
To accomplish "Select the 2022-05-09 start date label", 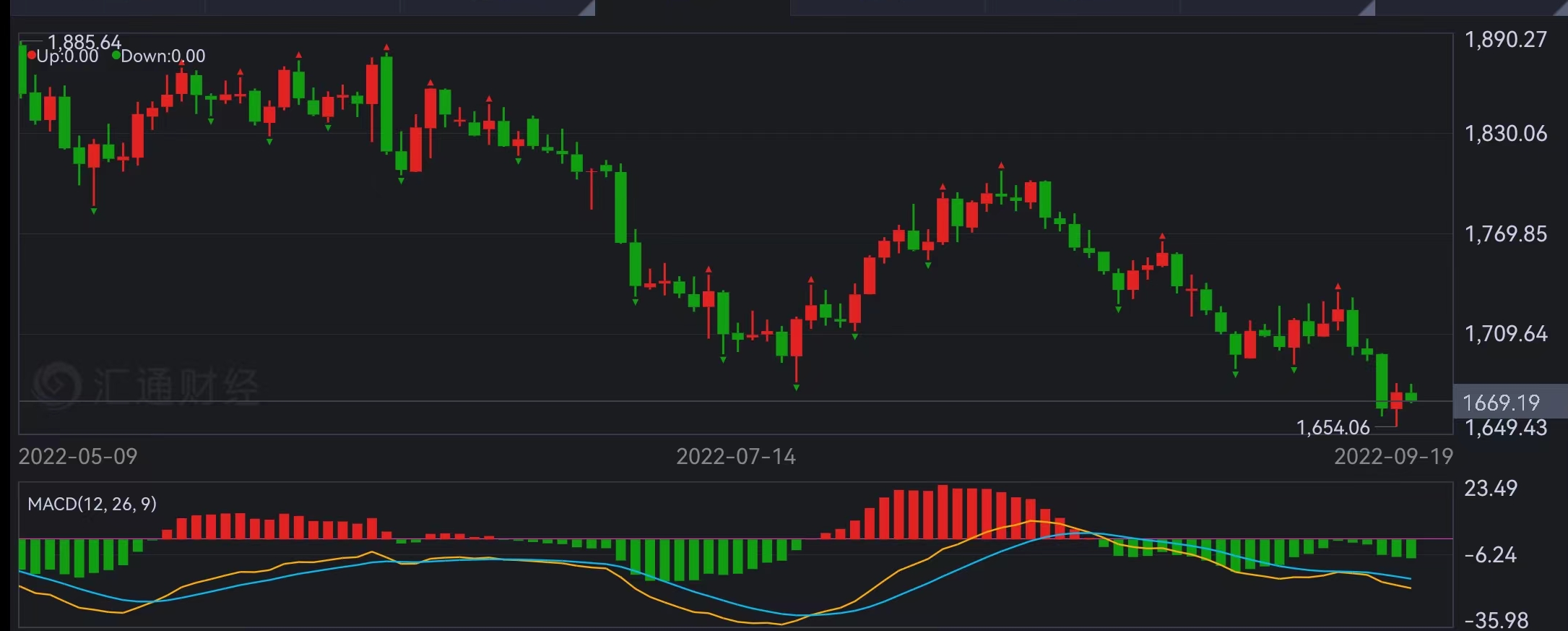I will tap(77, 456).
